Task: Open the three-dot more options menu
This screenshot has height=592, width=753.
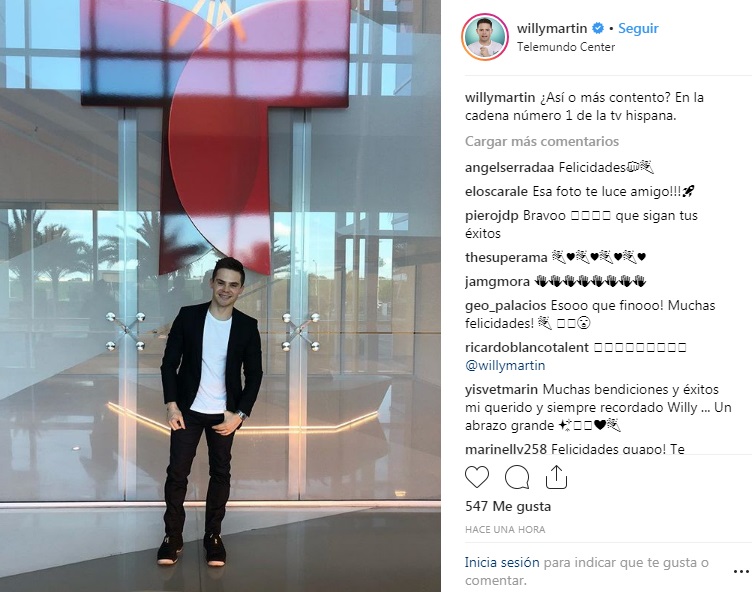Action: pos(741,571)
